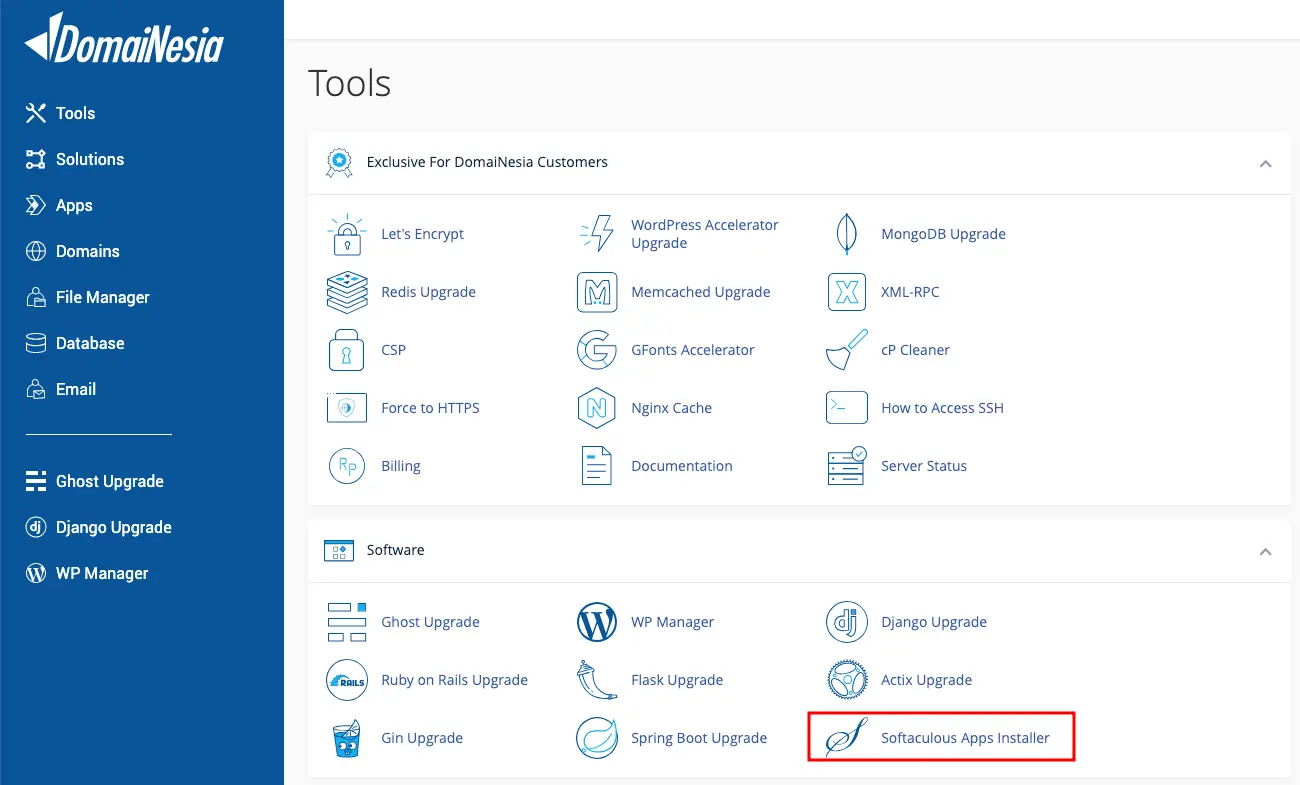
Task: Click the How to Access SSH terminal icon
Action: (x=847, y=408)
